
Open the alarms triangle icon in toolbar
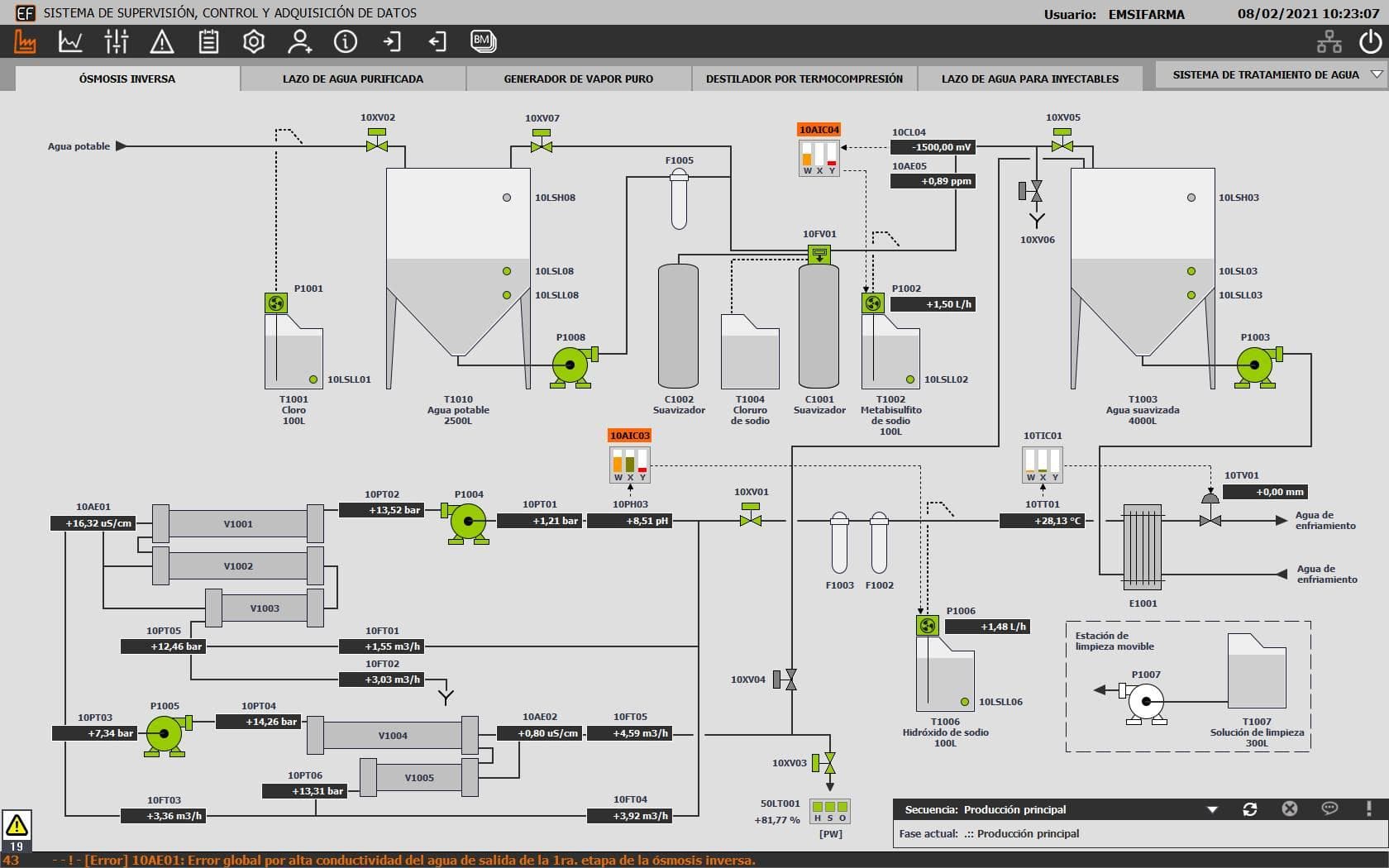click(162, 41)
